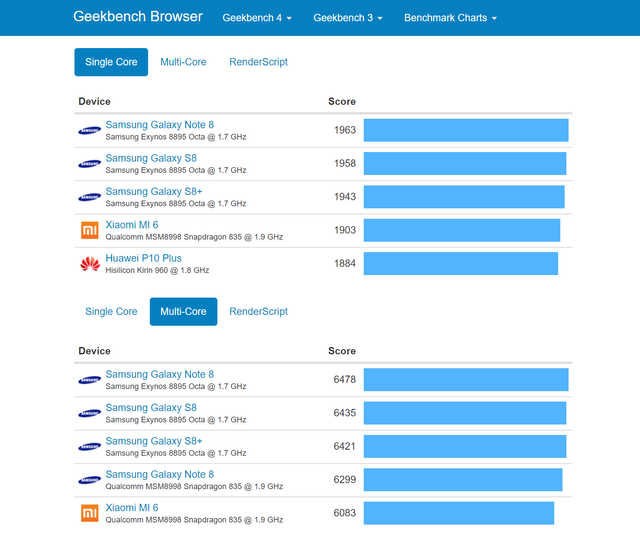This screenshot has height=548, width=640.
Task: Click the active Multi-Core tab in the lower table
Action: 183,311
